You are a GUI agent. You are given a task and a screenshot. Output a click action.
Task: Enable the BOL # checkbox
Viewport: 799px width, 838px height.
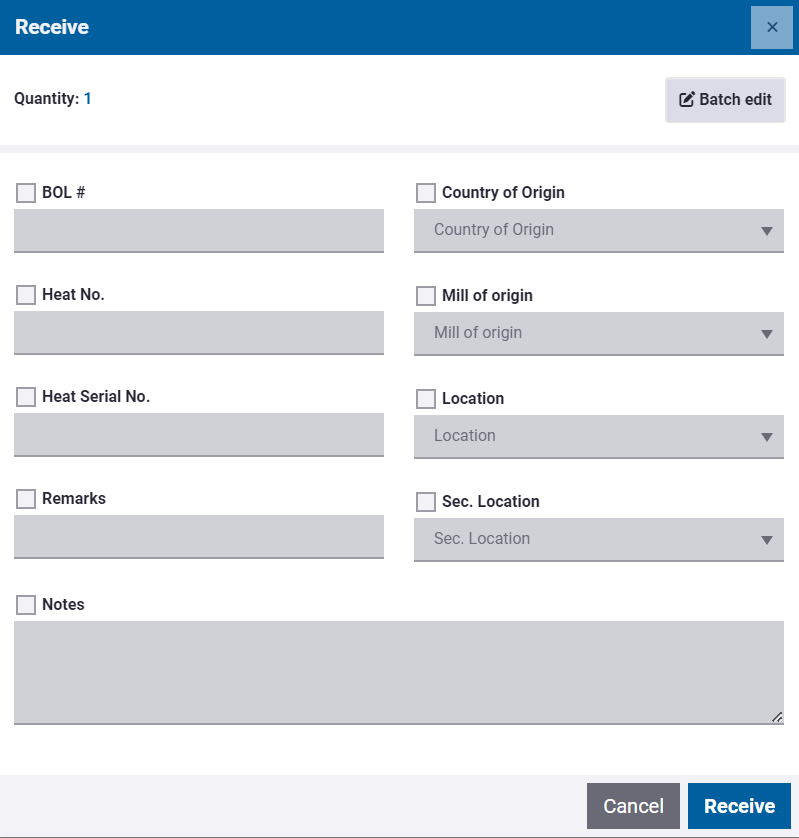pyautogui.click(x=26, y=193)
